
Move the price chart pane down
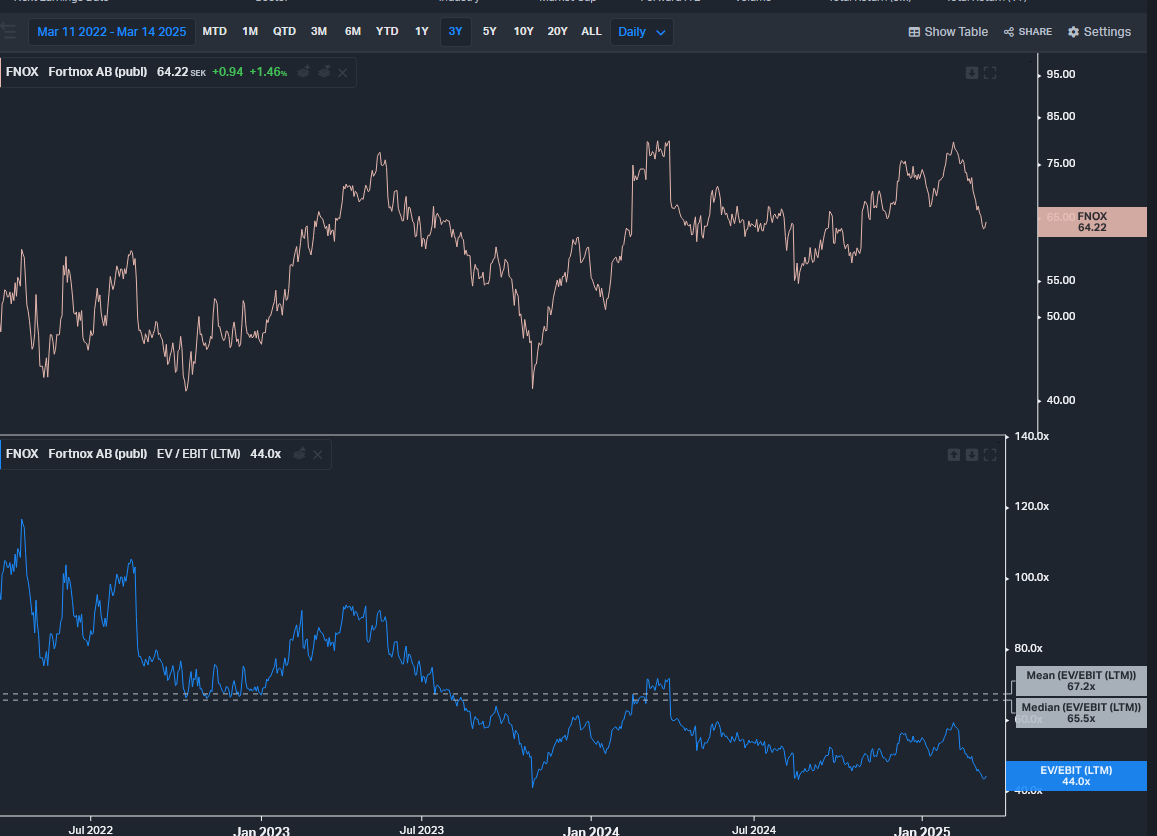point(971,73)
